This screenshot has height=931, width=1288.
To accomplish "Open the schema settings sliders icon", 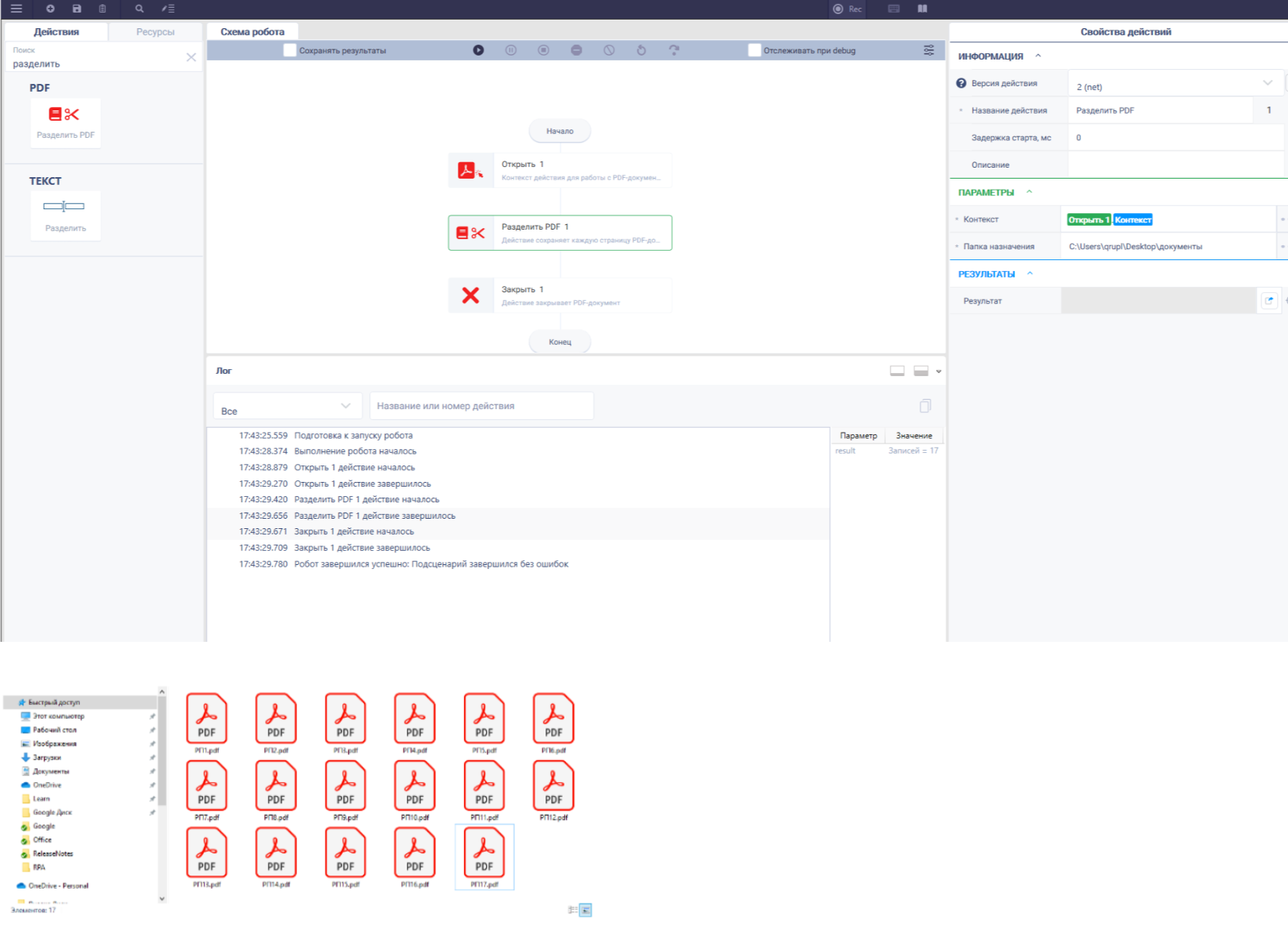I will 929,50.
